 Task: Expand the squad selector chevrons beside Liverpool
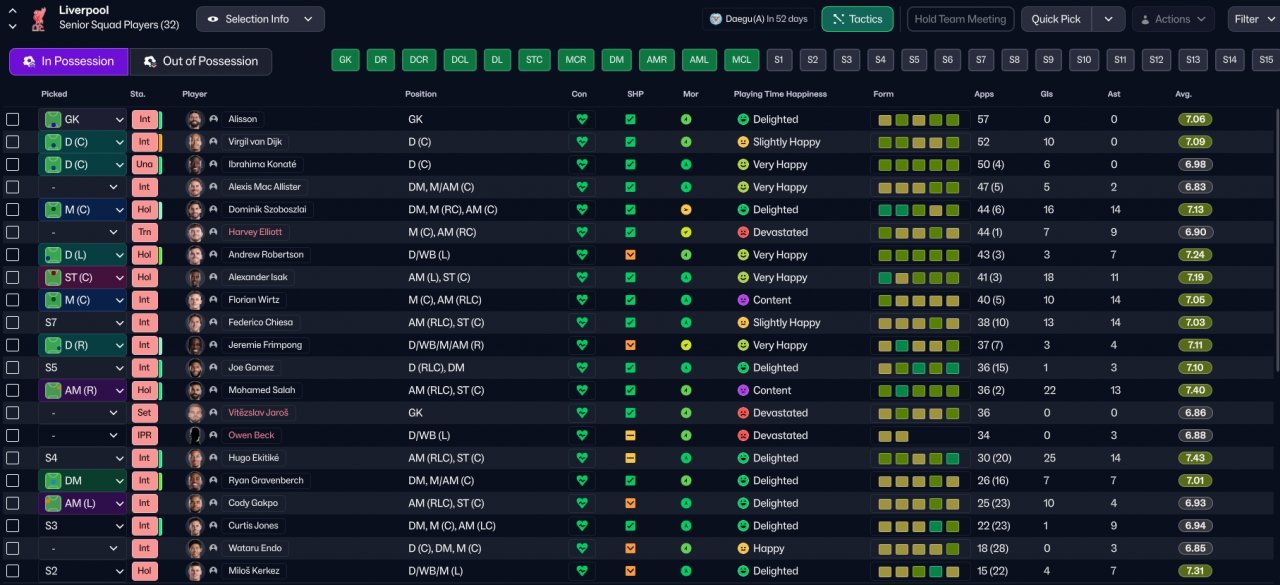[13, 19]
